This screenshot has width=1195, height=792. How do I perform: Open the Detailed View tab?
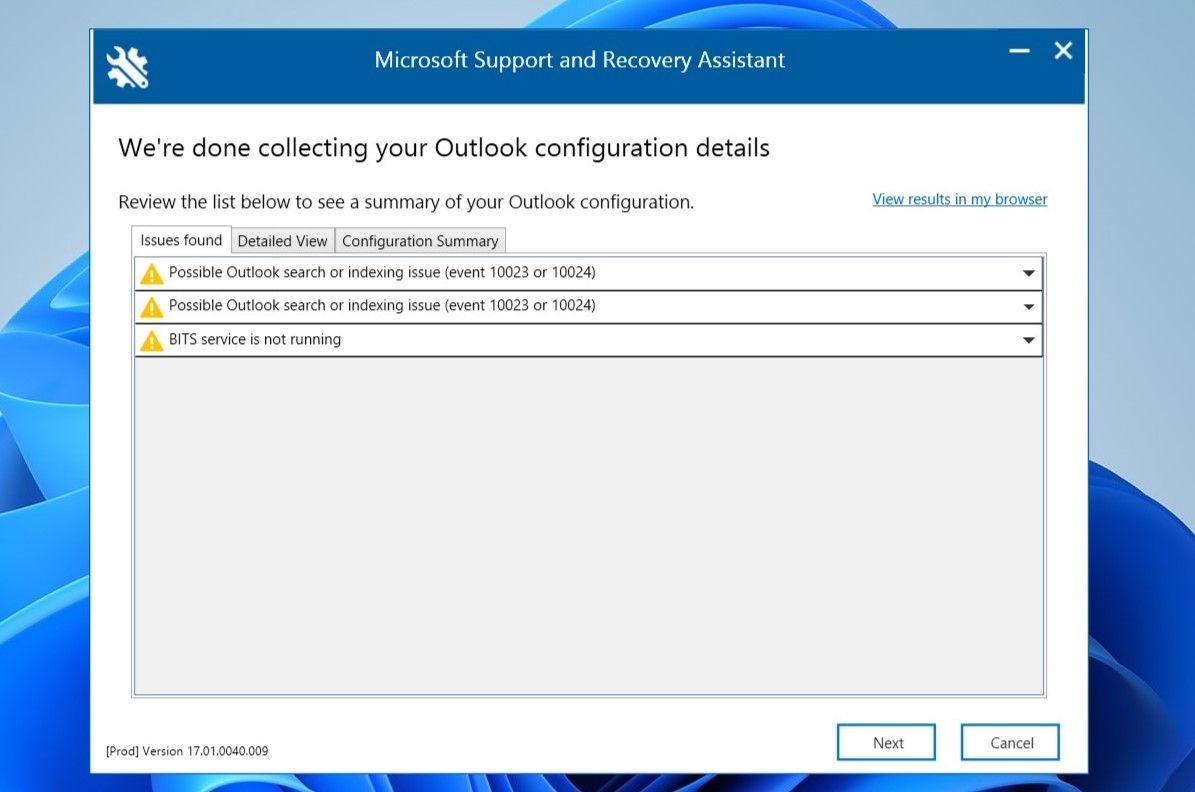[283, 241]
